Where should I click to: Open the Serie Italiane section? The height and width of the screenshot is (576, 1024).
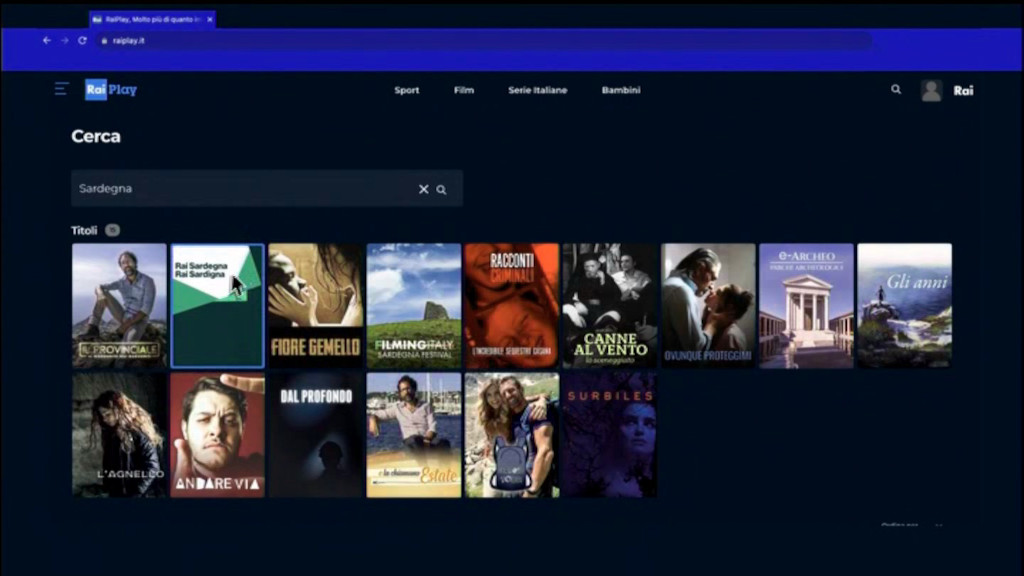(537, 90)
